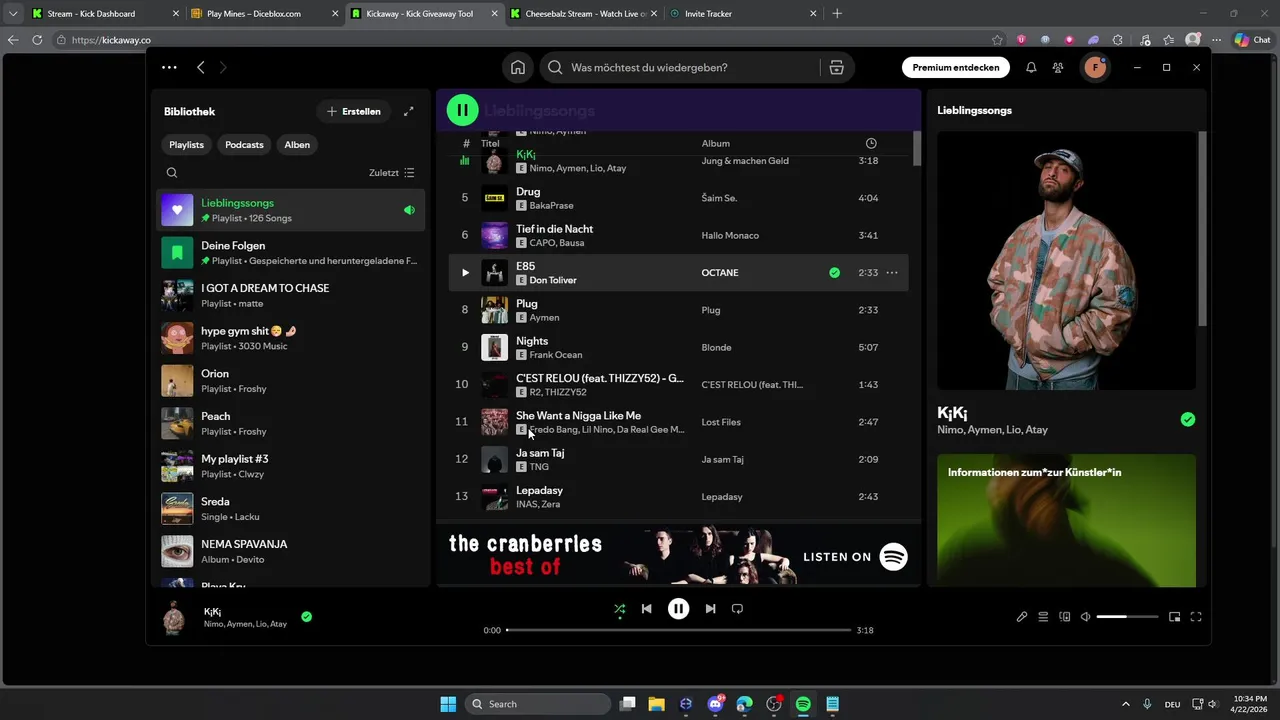Open Spotify from the Windows taskbar
The width and height of the screenshot is (1280, 720).
(x=803, y=704)
